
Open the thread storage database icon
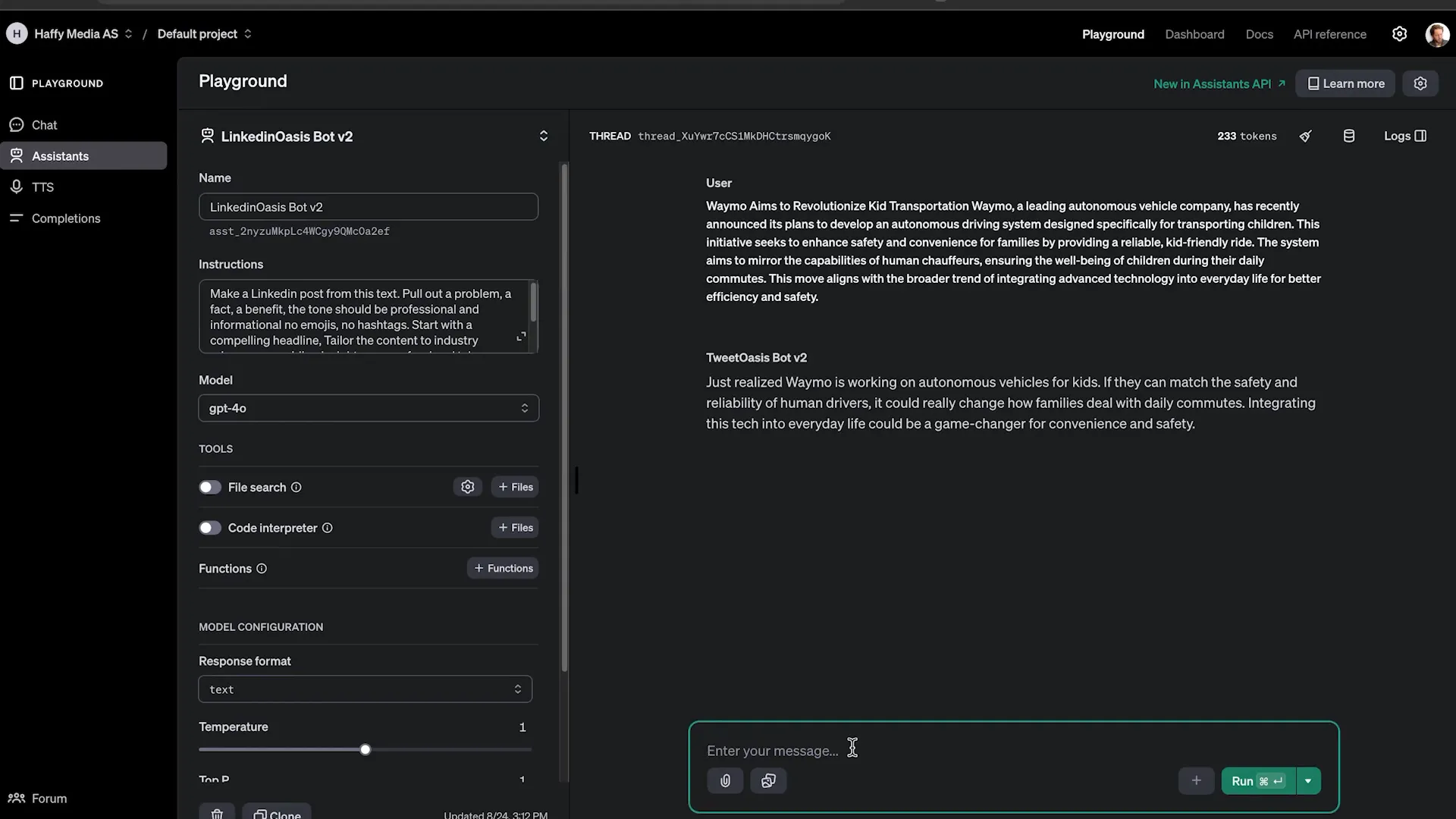coord(1349,136)
